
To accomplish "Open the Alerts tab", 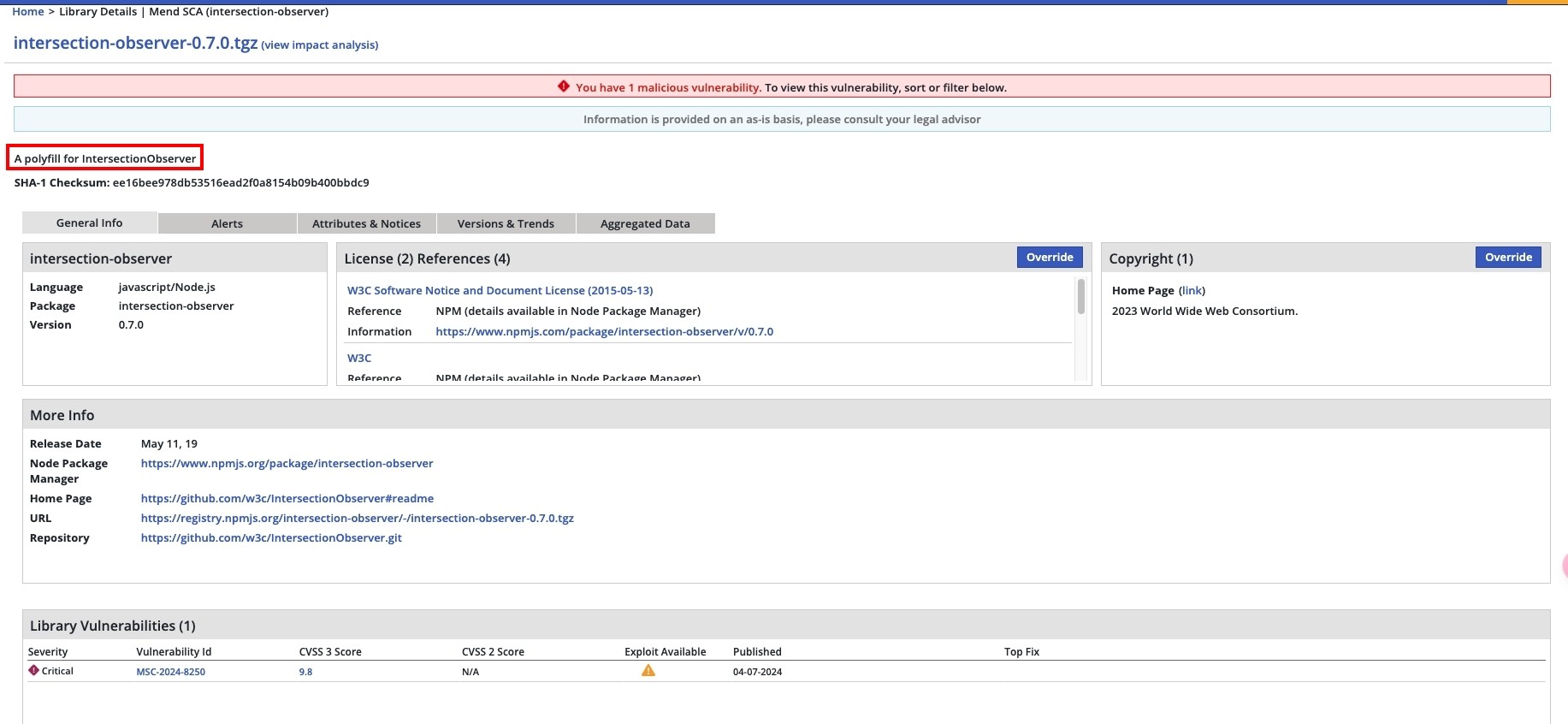I will pos(227,223).
